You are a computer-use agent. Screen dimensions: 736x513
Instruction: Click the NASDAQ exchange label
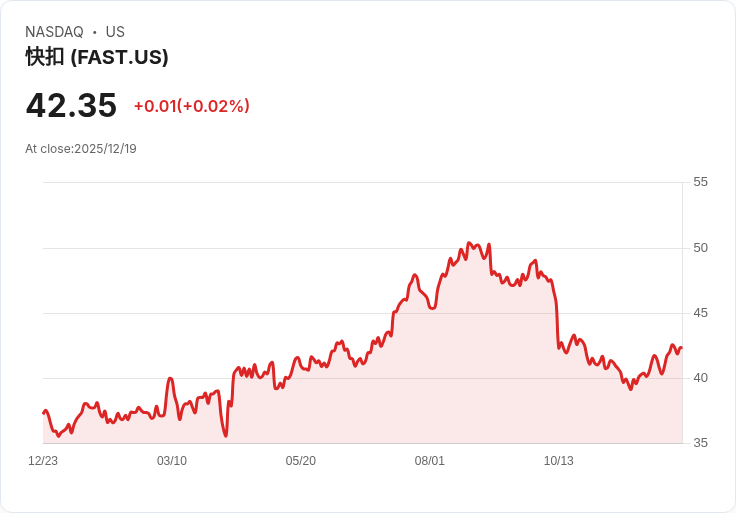54,32
